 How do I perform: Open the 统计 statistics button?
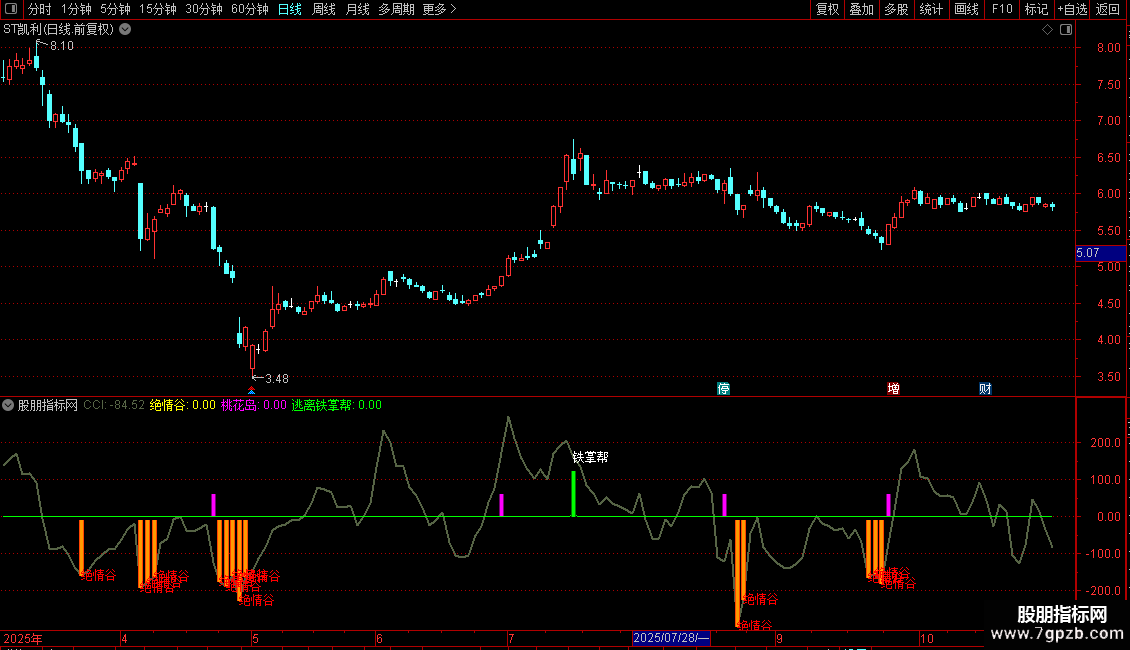[930, 9]
